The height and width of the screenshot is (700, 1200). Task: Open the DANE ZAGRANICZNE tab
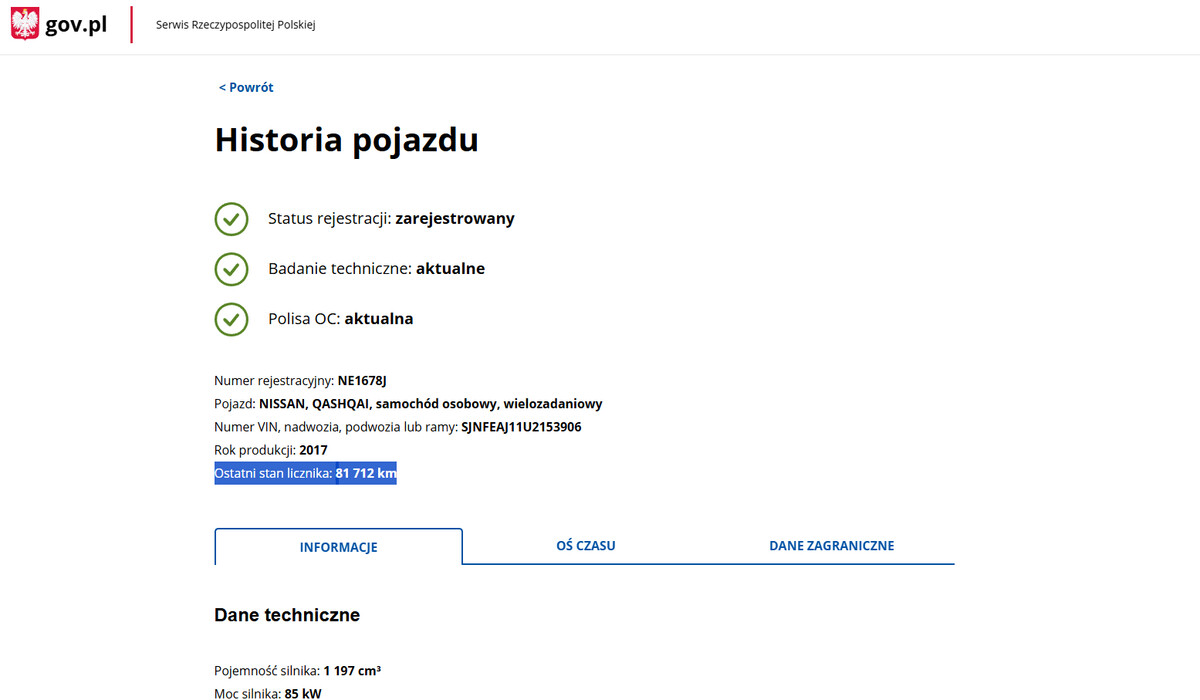point(831,546)
